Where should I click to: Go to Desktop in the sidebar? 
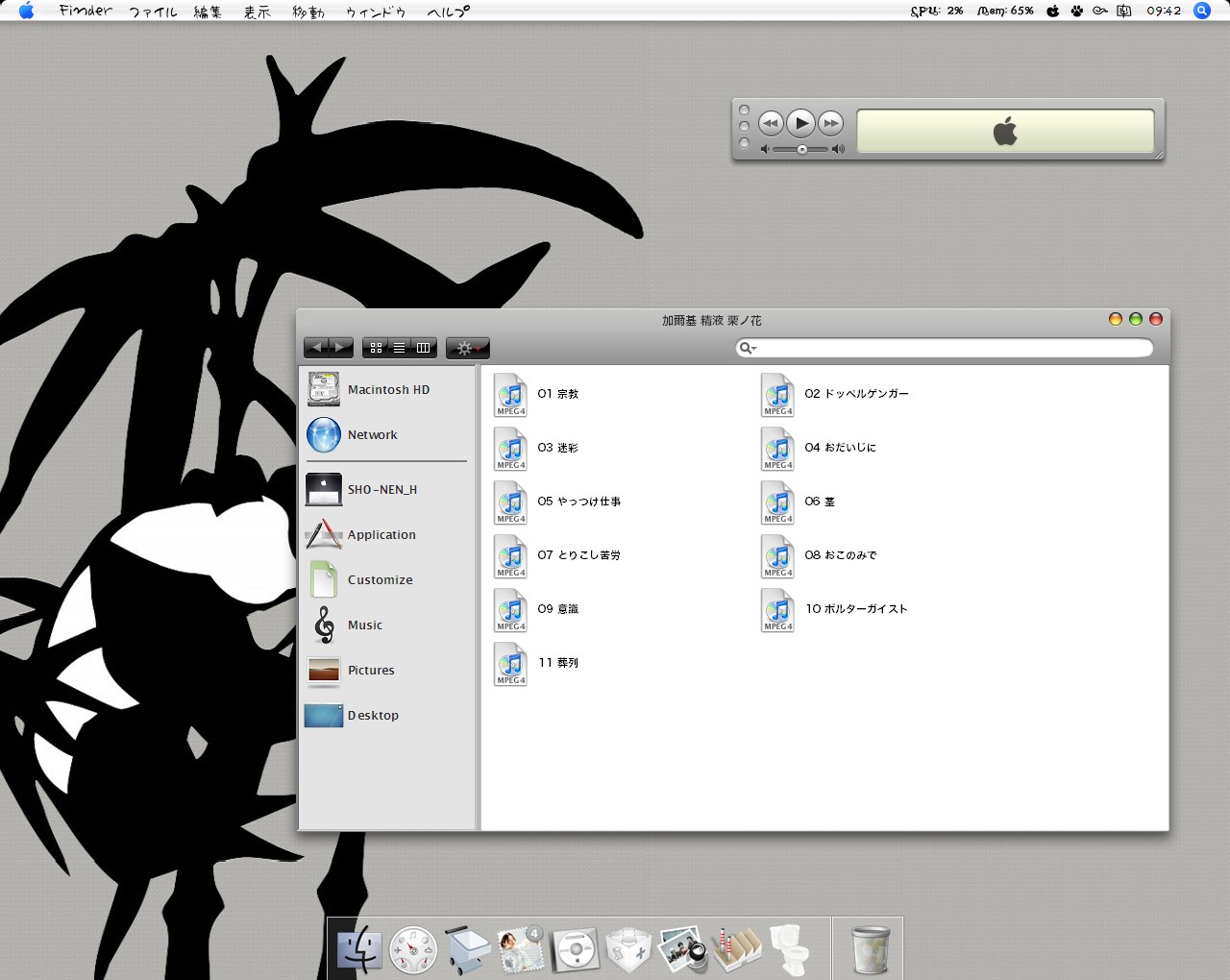(x=370, y=716)
